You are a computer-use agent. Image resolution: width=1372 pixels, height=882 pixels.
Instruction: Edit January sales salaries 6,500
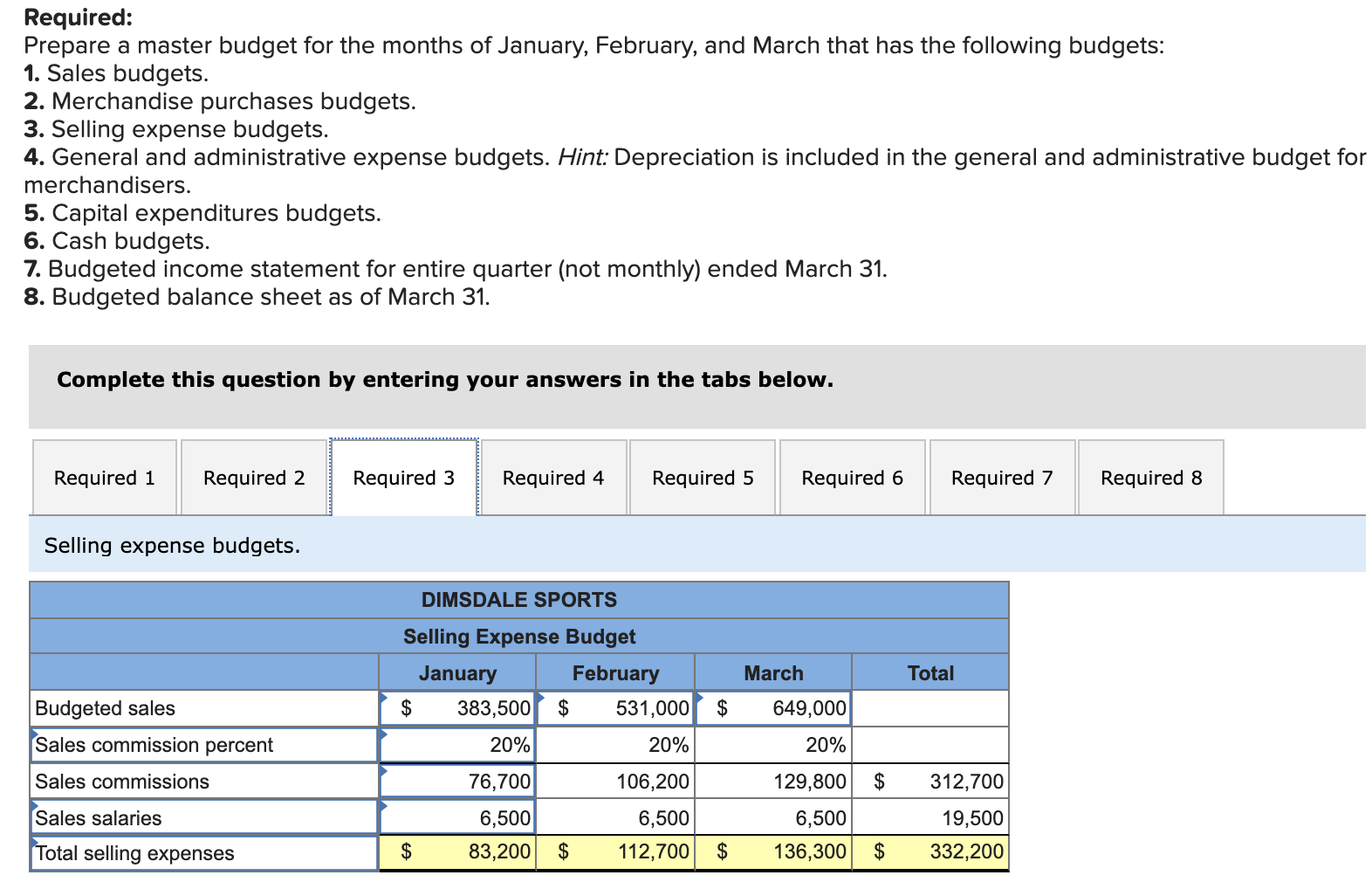click(x=457, y=818)
